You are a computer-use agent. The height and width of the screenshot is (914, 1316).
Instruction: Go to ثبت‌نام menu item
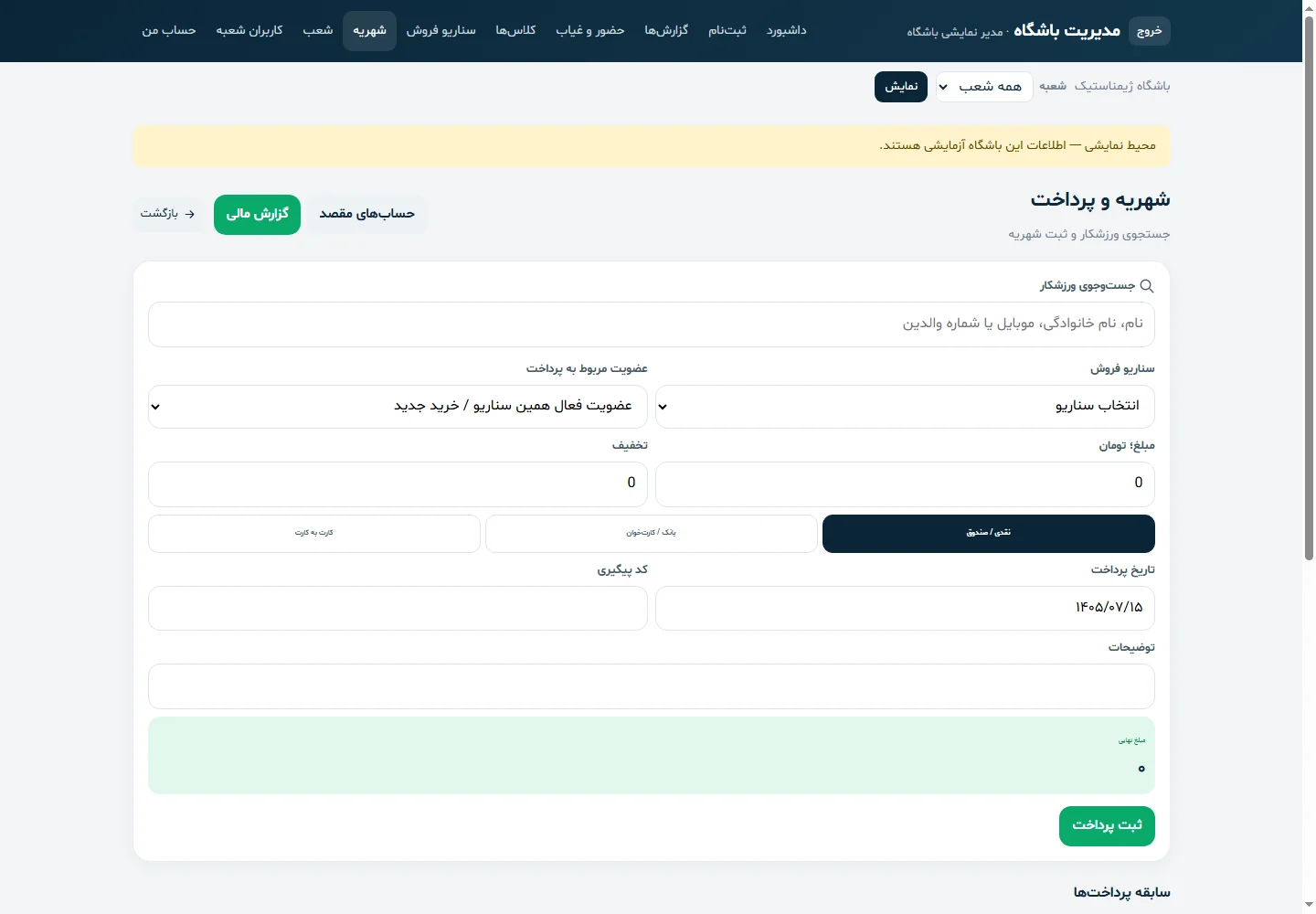coord(727,31)
